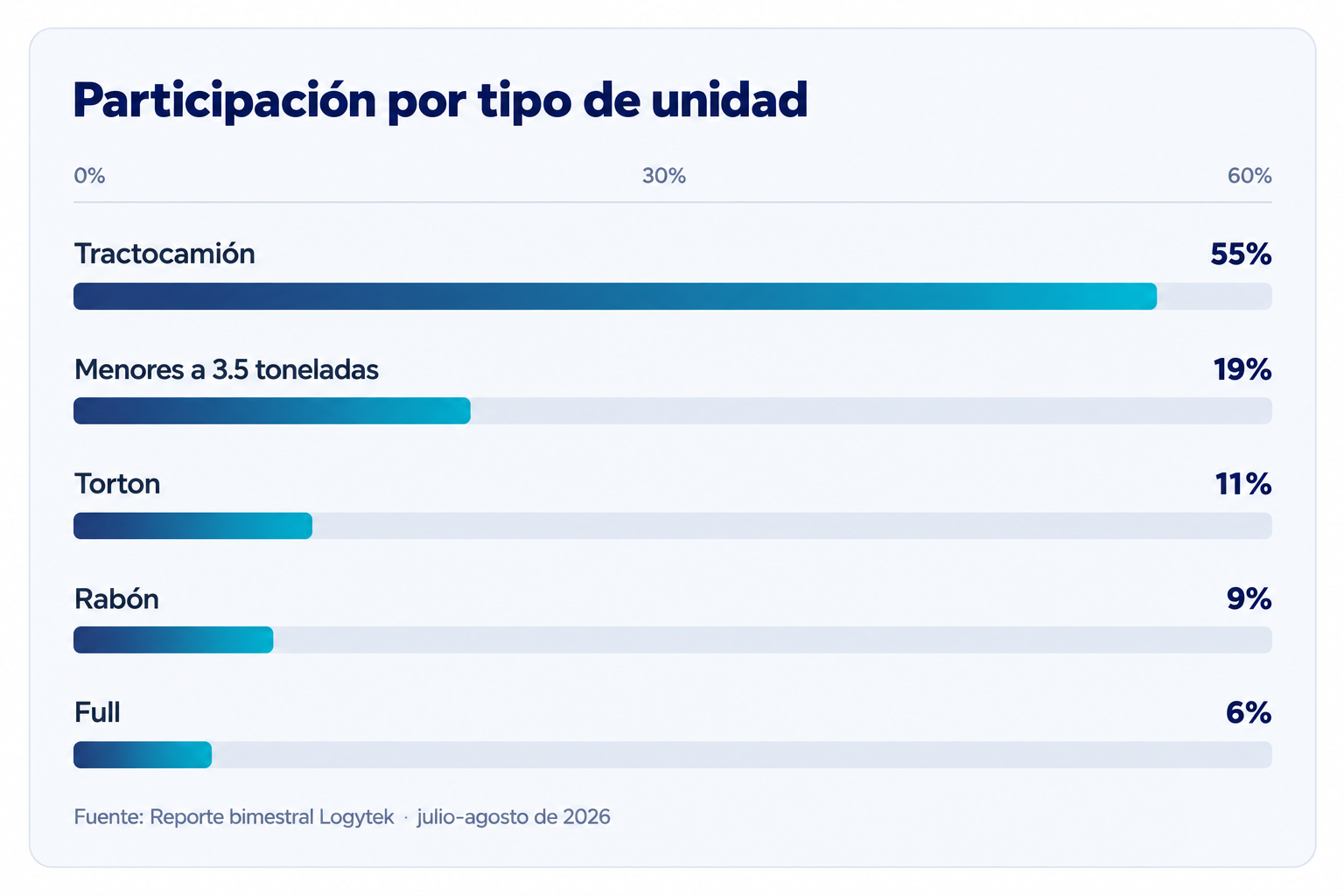Click the 19% value
The width and height of the screenshot is (1344, 896).
point(1242,370)
